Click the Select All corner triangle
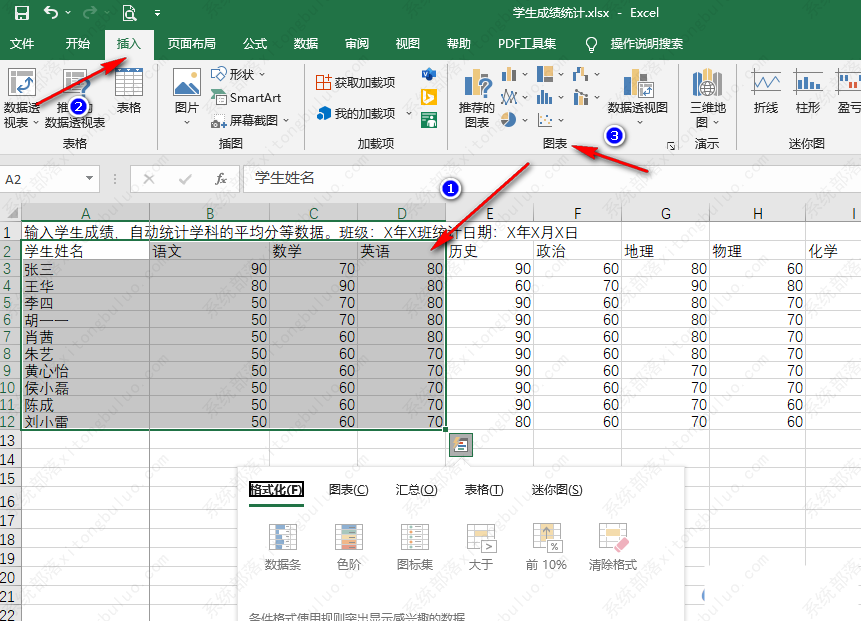The image size is (861, 621). point(12,212)
